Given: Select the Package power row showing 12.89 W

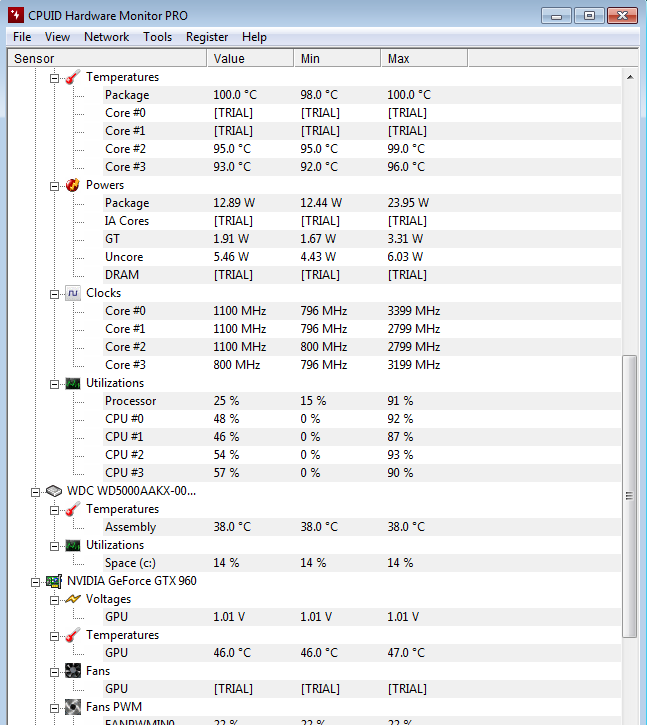Looking at the screenshot, I should [361, 203].
